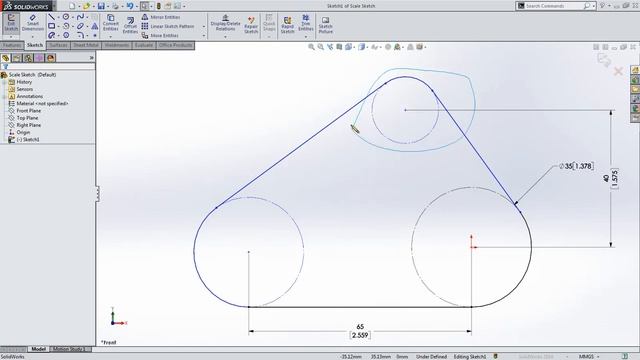The height and width of the screenshot is (360, 640).
Task: Open the DimXpertManager tab
Action: tap(39, 58)
